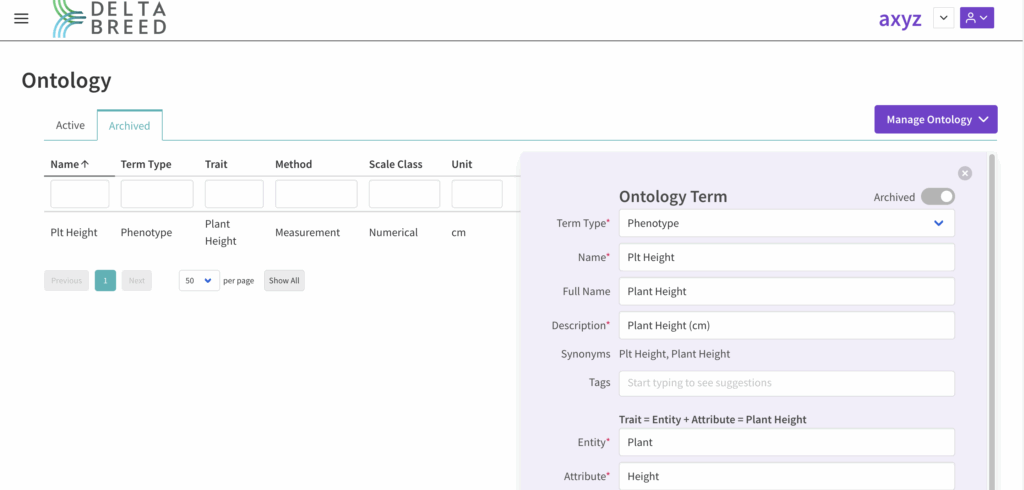
Task: Go to page 1 of results
Action: 105,281
